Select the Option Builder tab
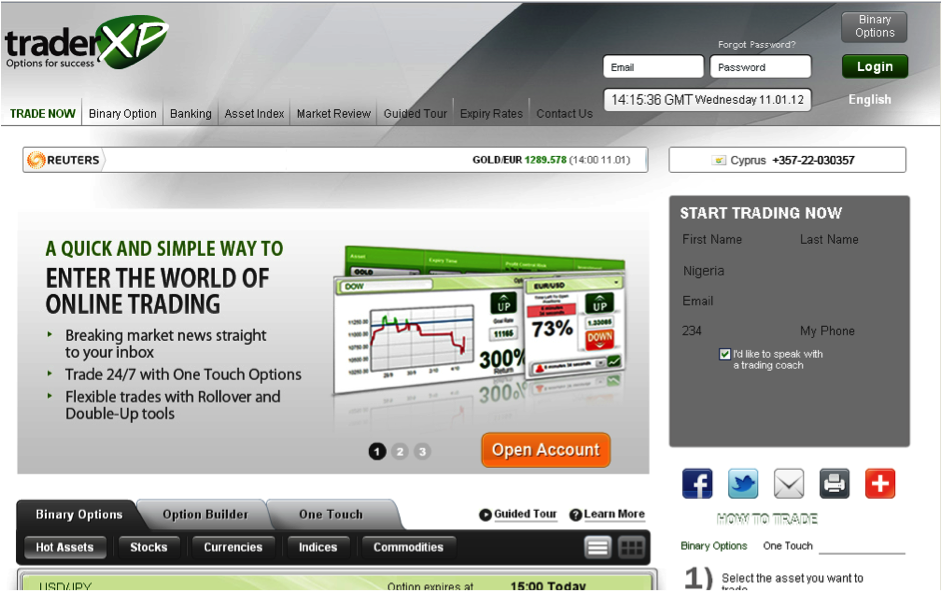The image size is (942, 591). pyautogui.click(x=205, y=515)
